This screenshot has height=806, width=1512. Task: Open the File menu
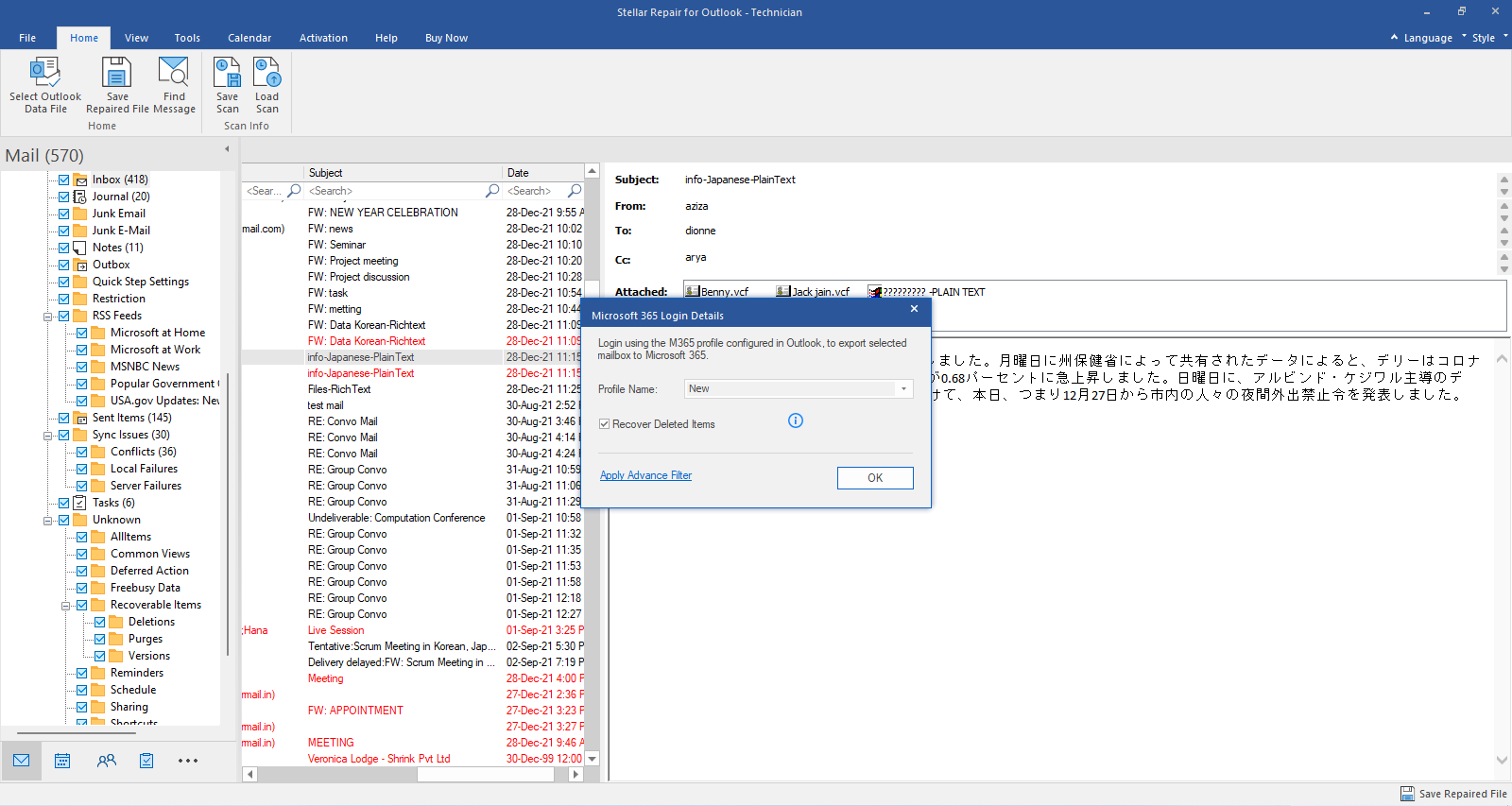point(27,38)
